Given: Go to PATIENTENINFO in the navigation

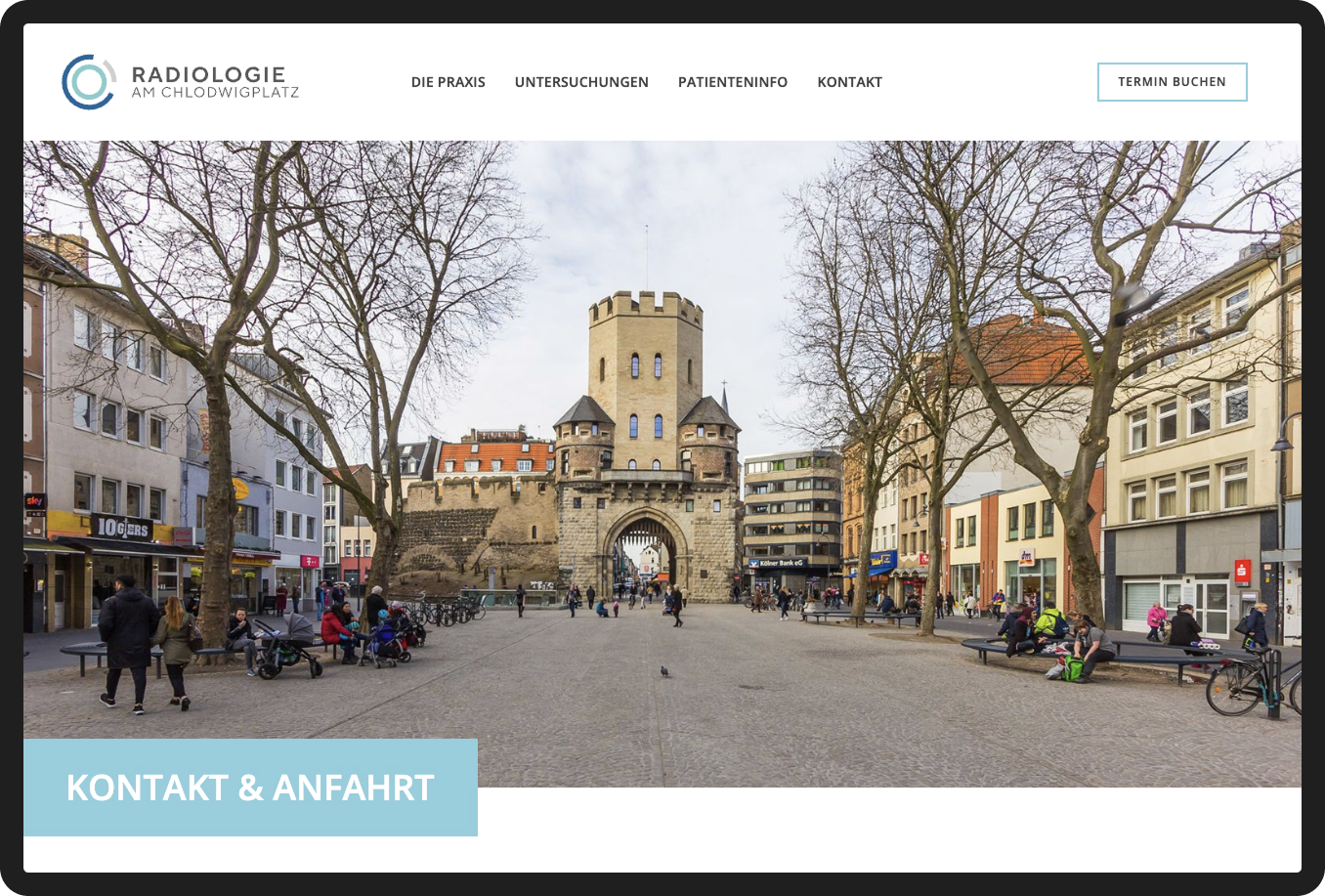Looking at the screenshot, I should coord(733,82).
